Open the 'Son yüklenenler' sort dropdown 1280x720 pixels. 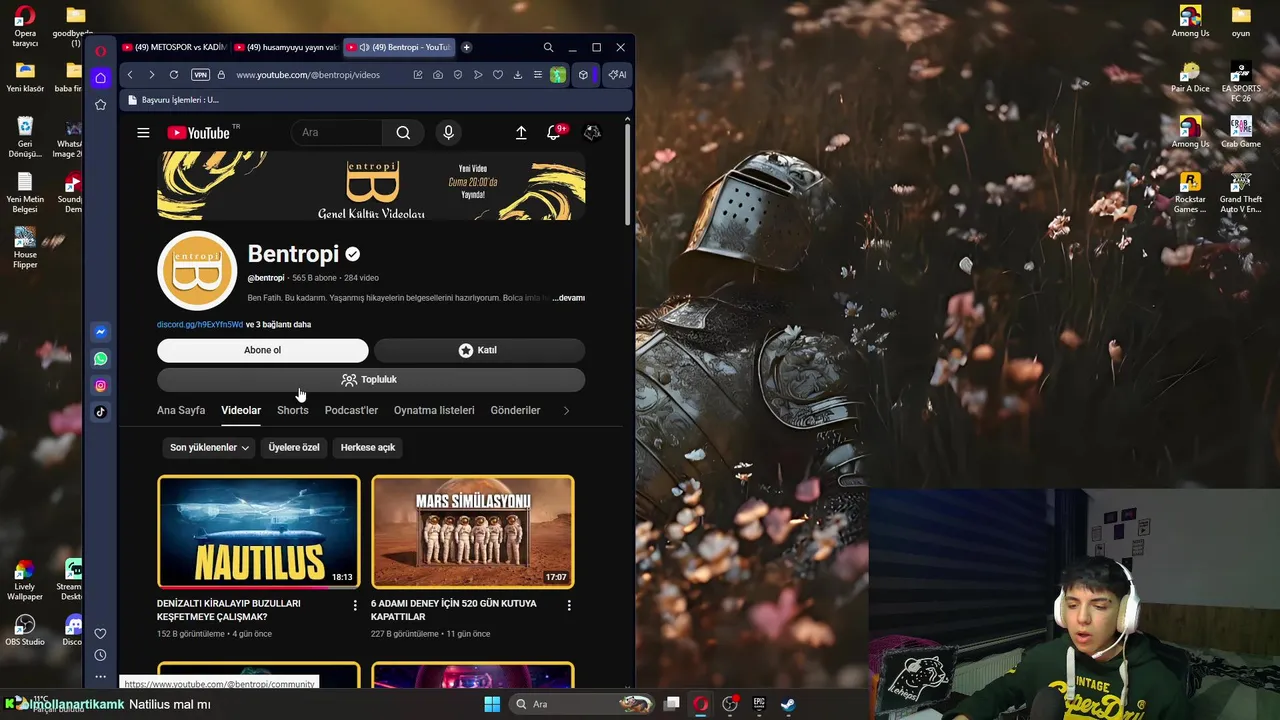(209, 447)
